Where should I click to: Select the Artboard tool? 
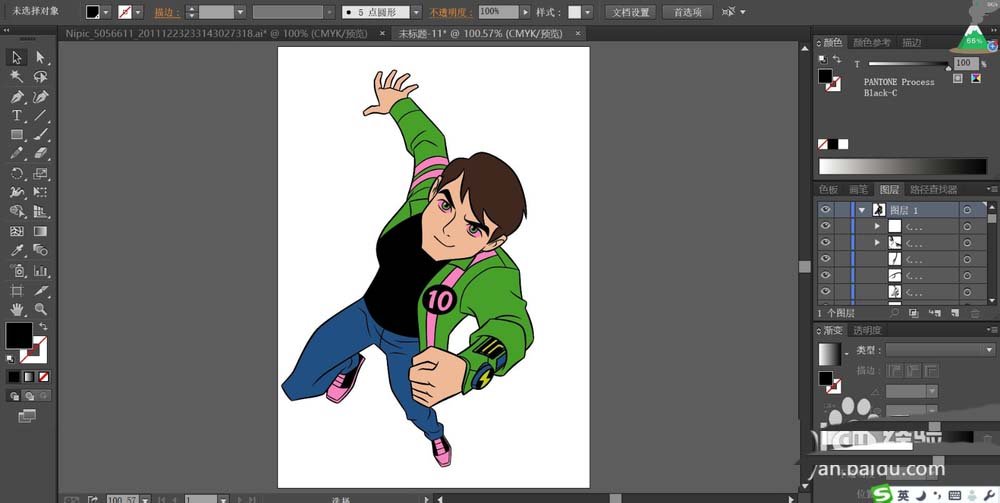tap(17, 290)
